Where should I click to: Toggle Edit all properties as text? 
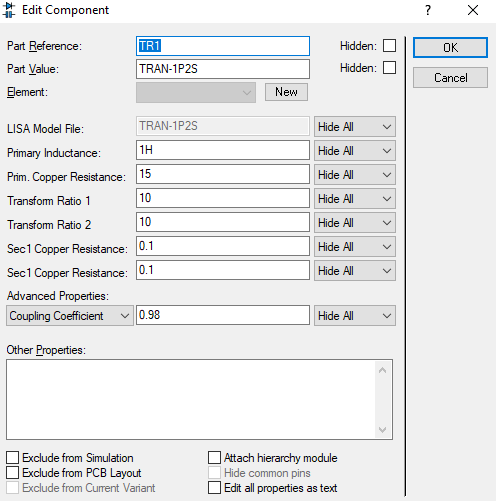[x=214, y=488]
